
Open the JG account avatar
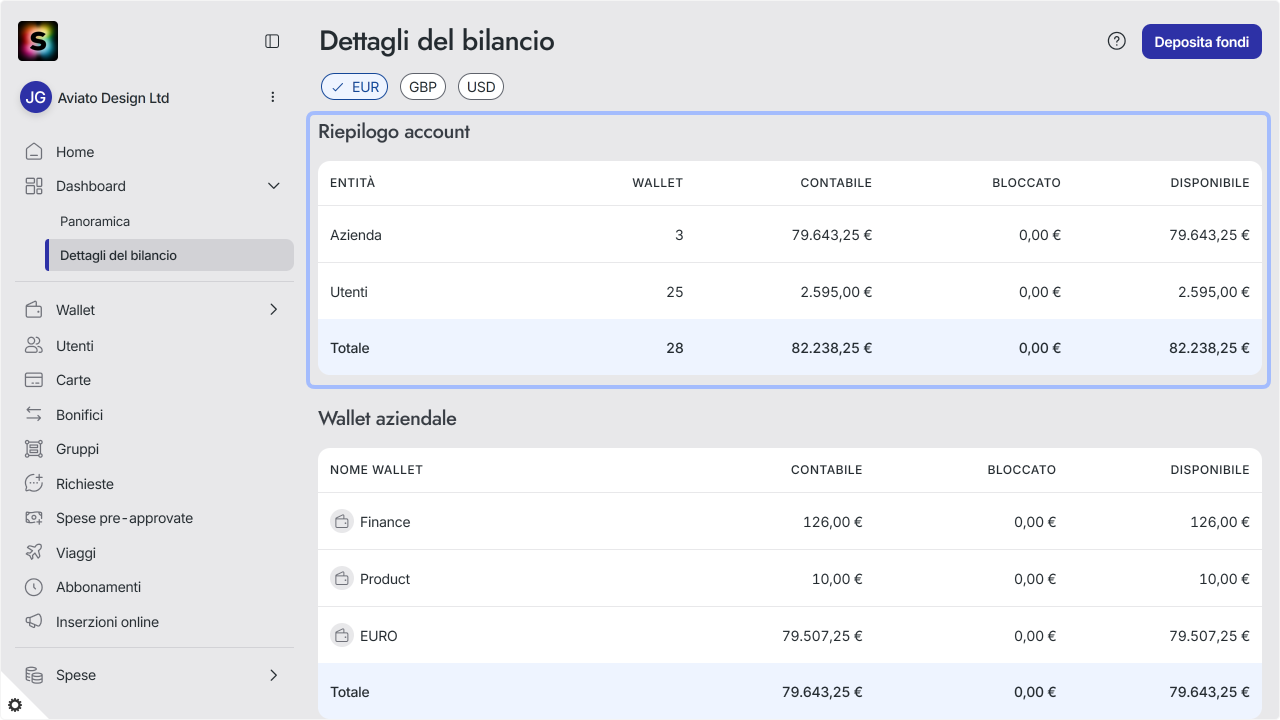[36, 97]
